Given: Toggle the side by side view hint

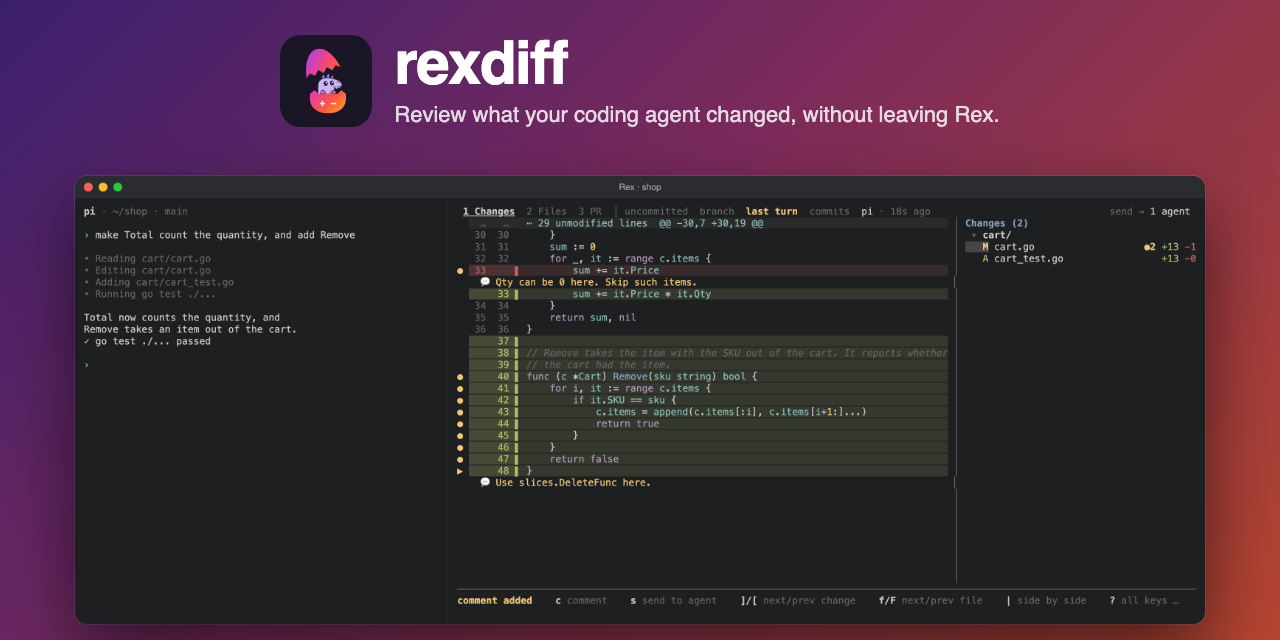Looking at the screenshot, I should tap(1046, 601).
